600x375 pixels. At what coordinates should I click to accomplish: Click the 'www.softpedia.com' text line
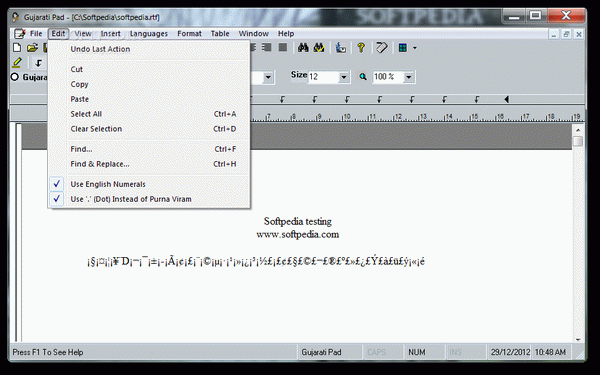pyautogui.click(x=298, y=234)
